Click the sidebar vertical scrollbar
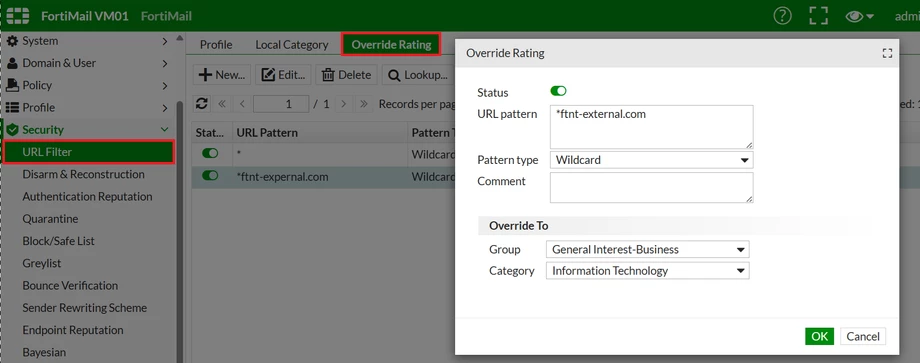Screen dimensions: 920x363 coord(180,232)
